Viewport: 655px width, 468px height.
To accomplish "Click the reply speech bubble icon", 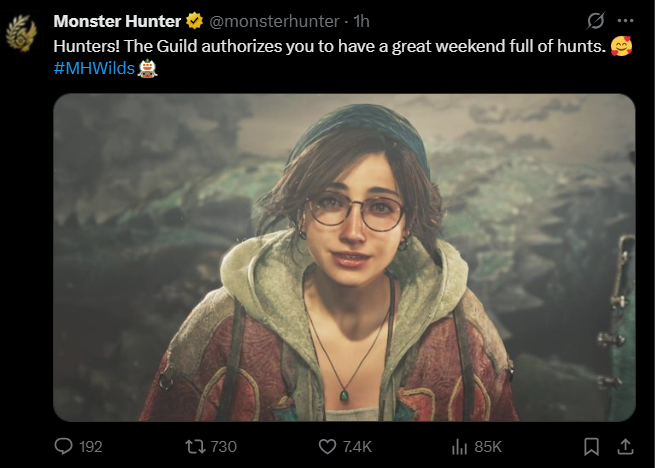I will click(x=62, y=446).
